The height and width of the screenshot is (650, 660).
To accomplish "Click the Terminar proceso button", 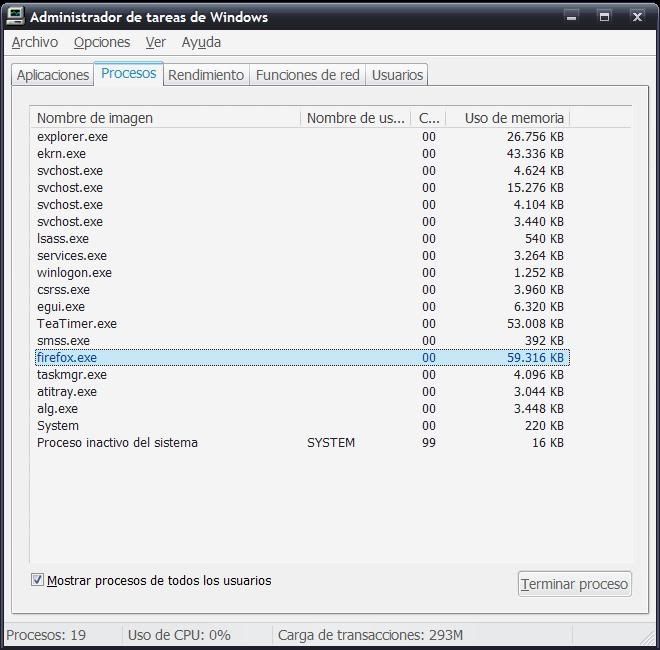I will (575, 584).
